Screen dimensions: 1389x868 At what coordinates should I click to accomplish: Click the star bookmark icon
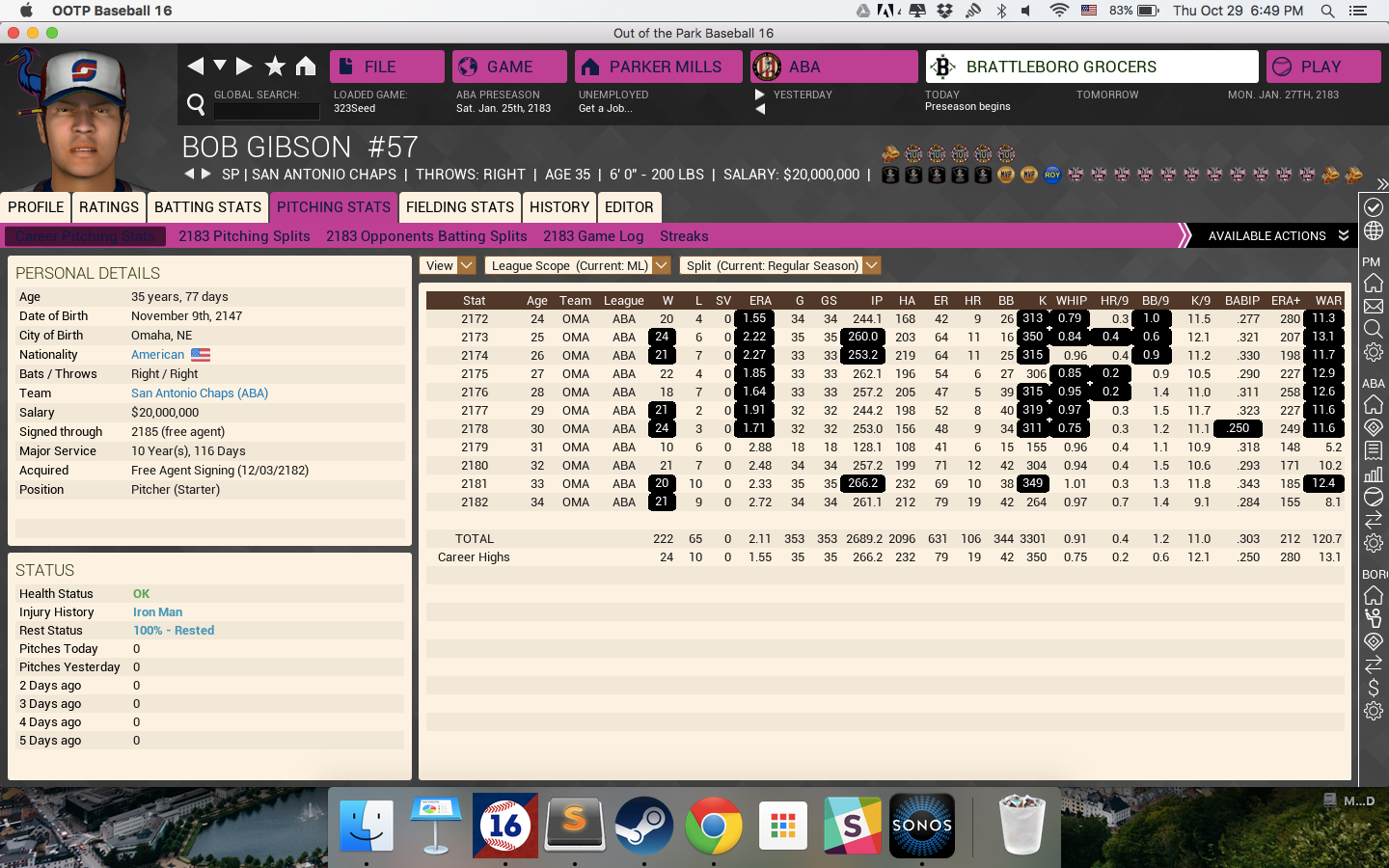(x=275, y=66)
